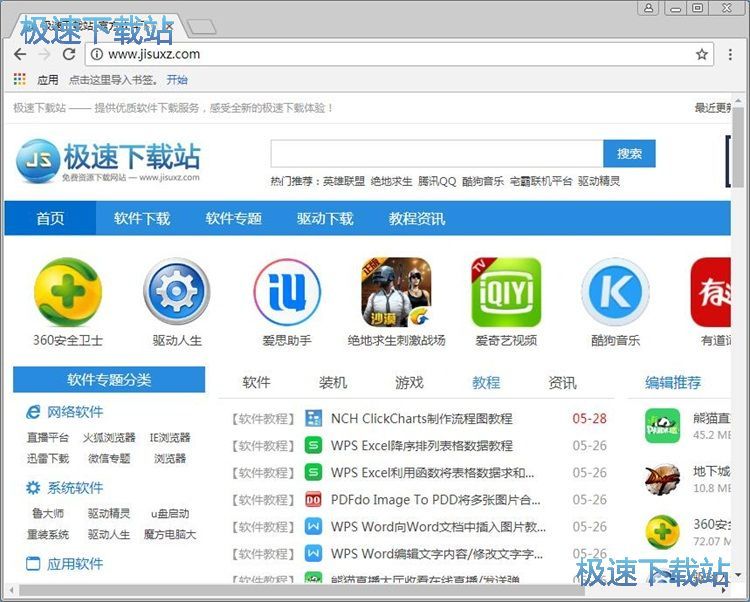Select 火狐浏览器 under 网络软件
Screen dimensions: 750x602
(109, 438)
